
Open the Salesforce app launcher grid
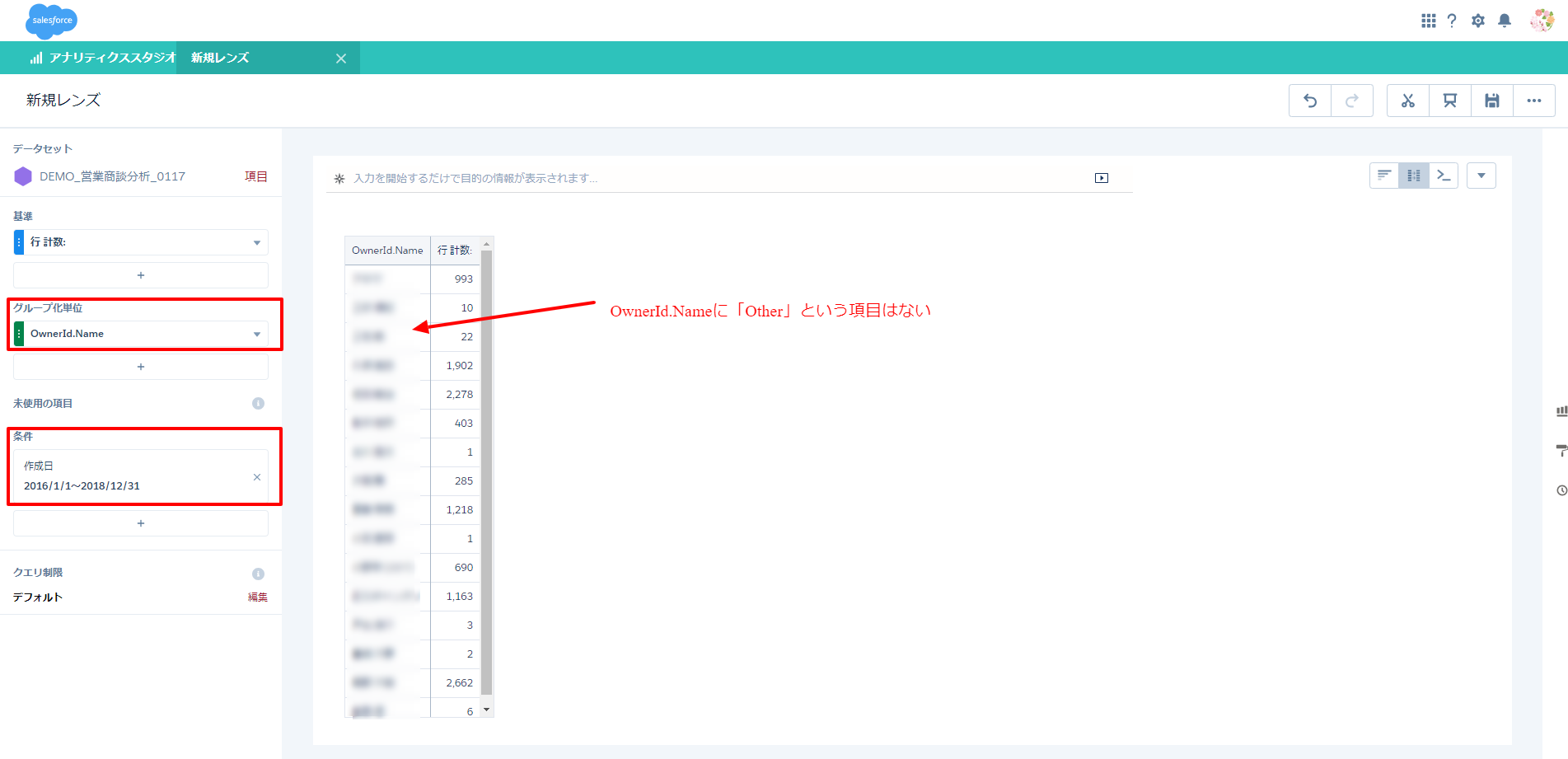(x=1429, y=21)
